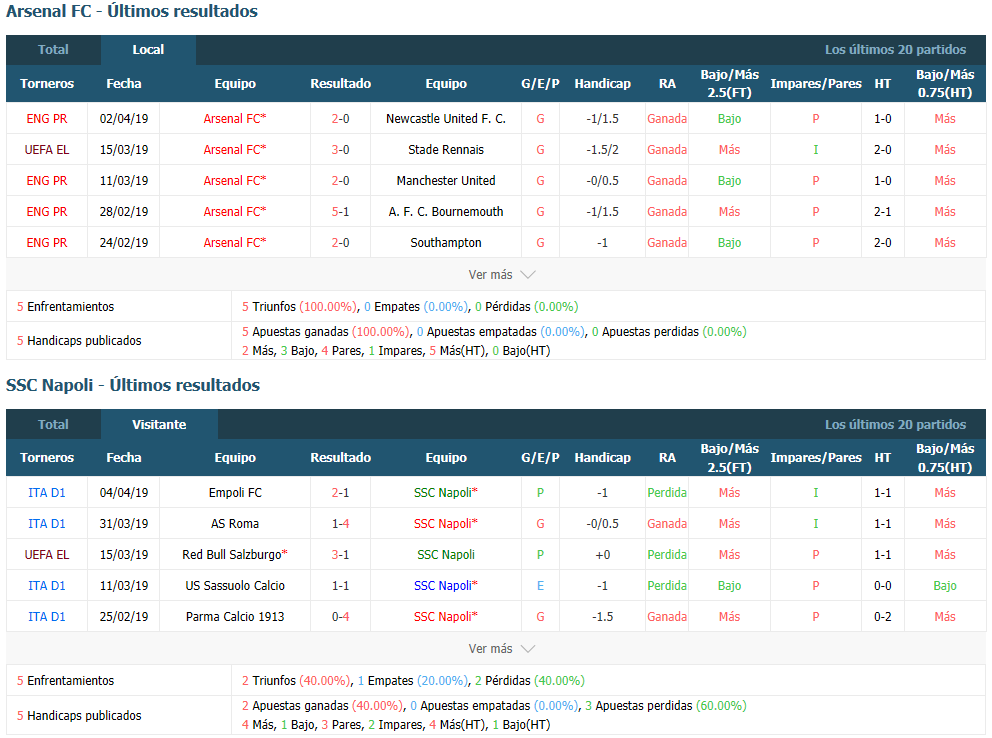Open the 0-4 result at Parma Calcio
This screenshot has height=738, width=992.
point(340,617)
